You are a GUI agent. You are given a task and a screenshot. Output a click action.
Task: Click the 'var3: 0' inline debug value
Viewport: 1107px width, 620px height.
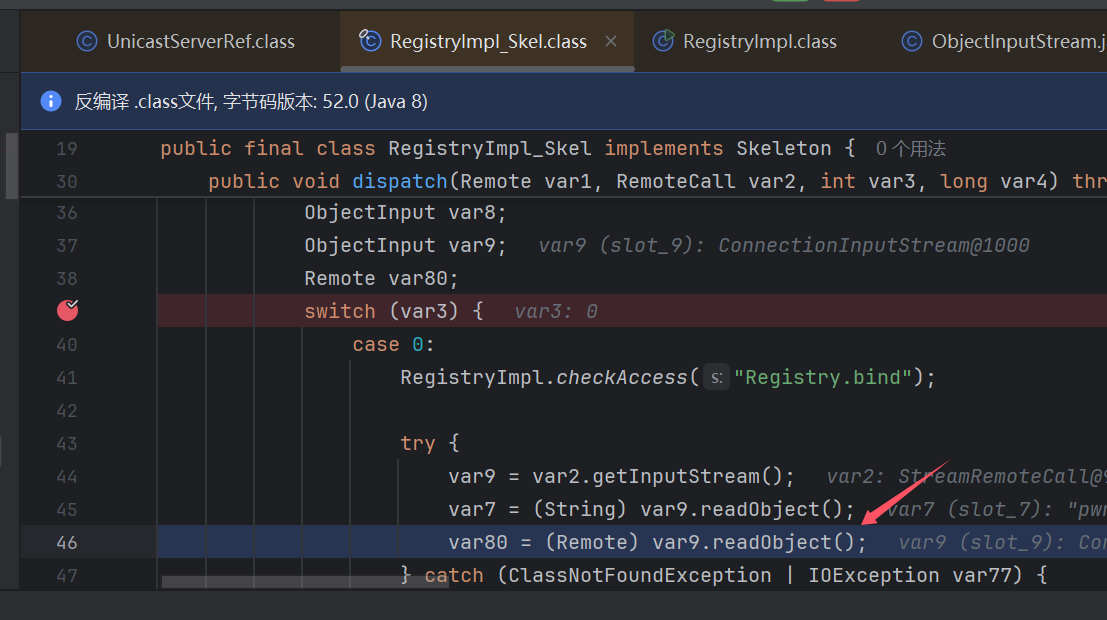(556, 311)
